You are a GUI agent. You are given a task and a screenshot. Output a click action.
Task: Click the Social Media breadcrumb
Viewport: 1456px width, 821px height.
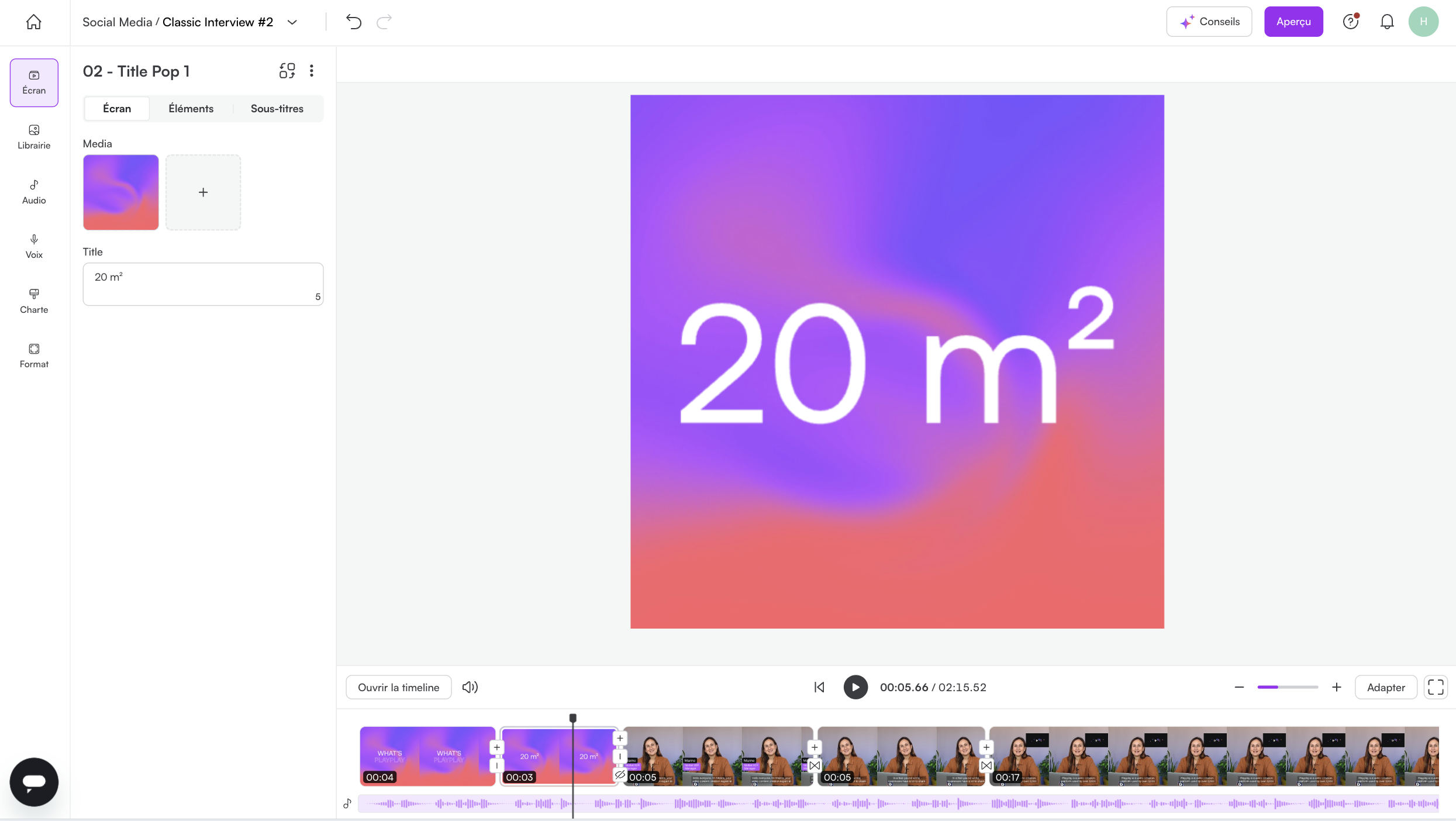click(x=117, y=22)
